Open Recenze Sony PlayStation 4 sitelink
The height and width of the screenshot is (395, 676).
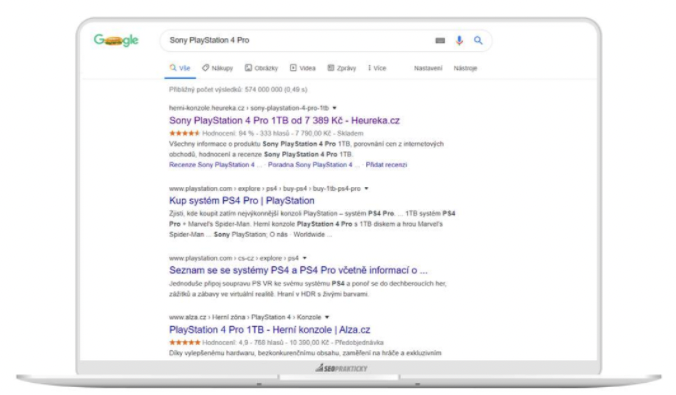click(215, 165)
